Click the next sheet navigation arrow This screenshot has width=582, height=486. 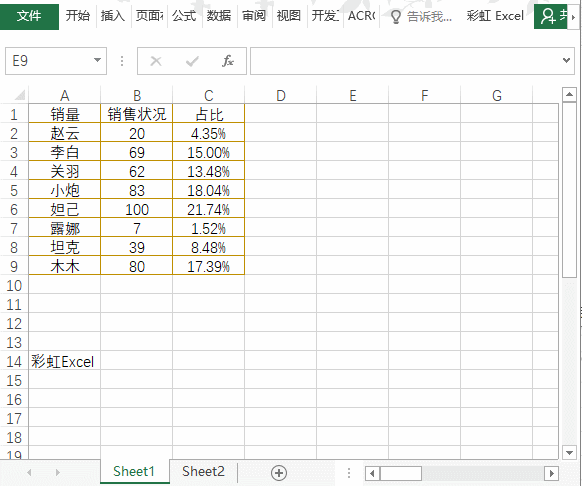57,472
